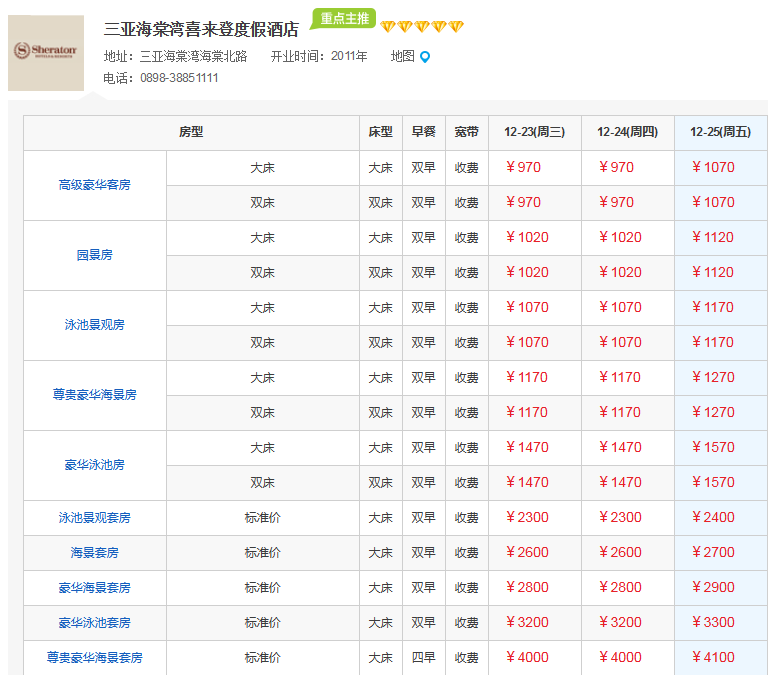Screen dimensions: 768x675
Task: Click the gold diamond rating icons
Action: point(421,27)
